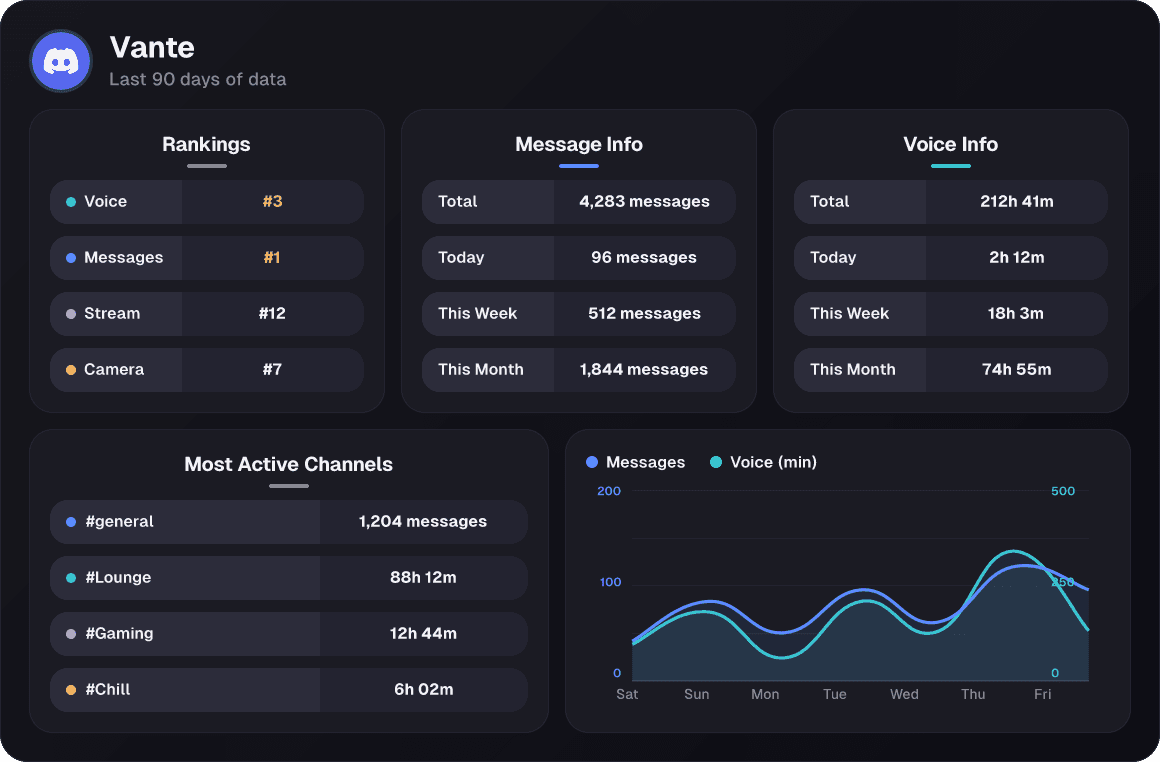Viewport: 1160px width, 762px height.
Task: Click the Mon label on chart axis
Action: [x=765, y=694]
